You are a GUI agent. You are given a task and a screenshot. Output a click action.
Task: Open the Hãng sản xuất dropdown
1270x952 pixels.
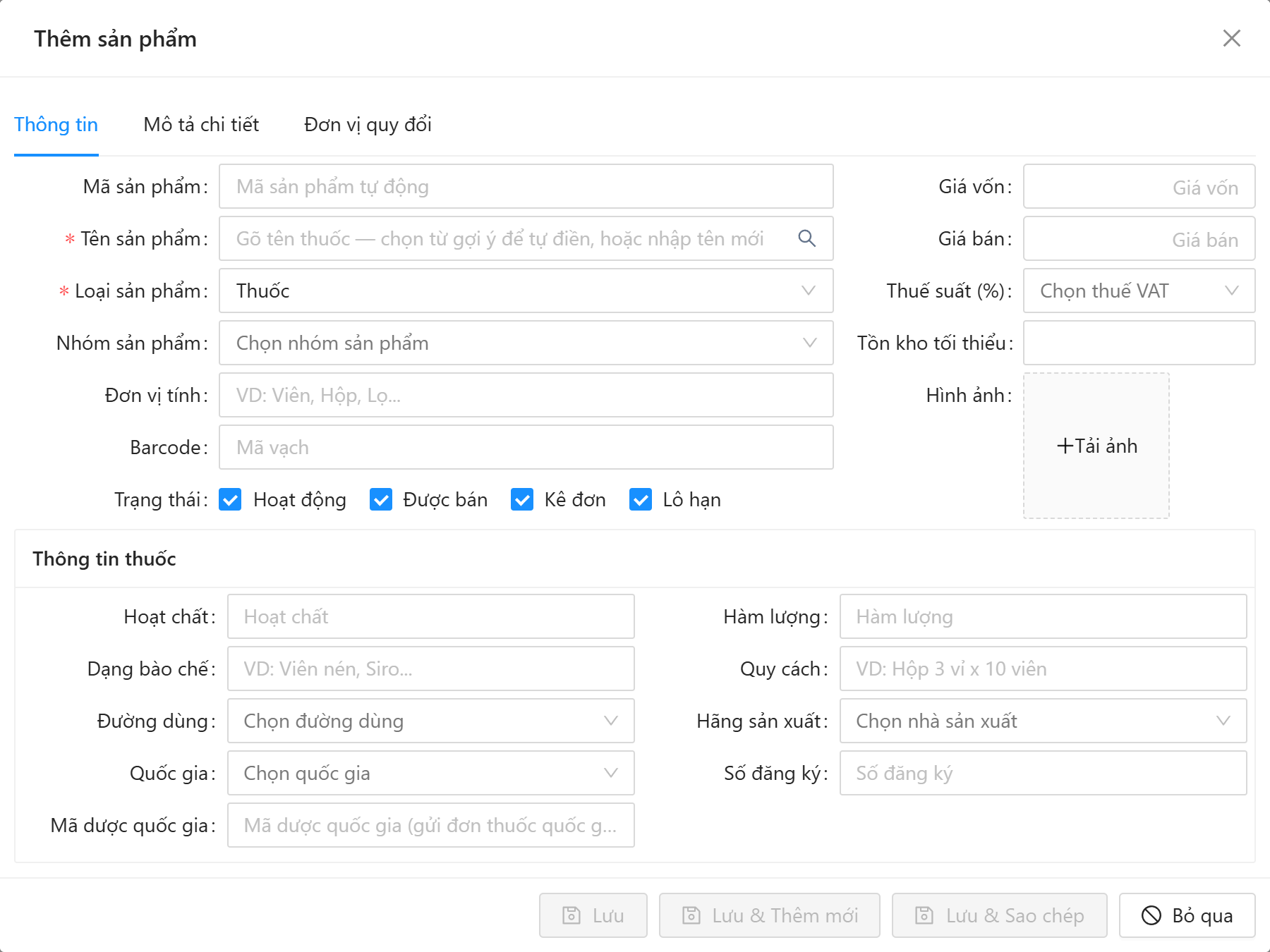point(1044,721)
